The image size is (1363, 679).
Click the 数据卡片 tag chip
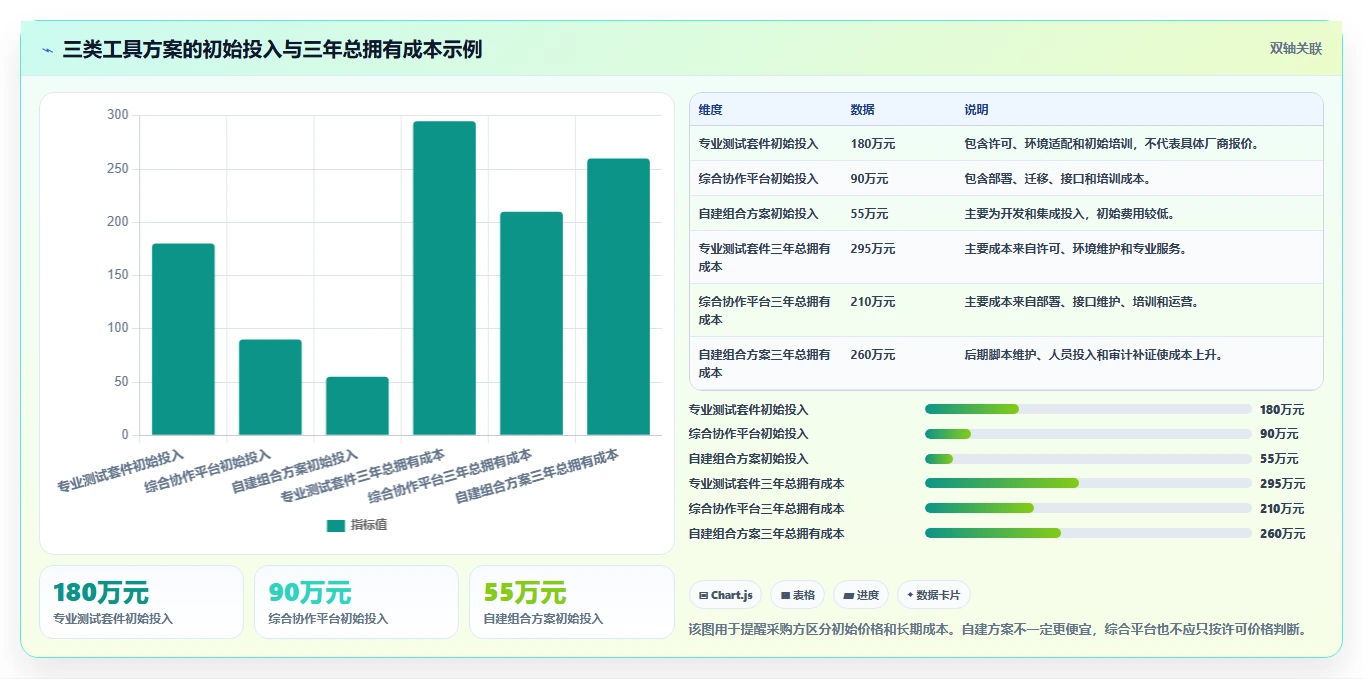coord(934,595)
